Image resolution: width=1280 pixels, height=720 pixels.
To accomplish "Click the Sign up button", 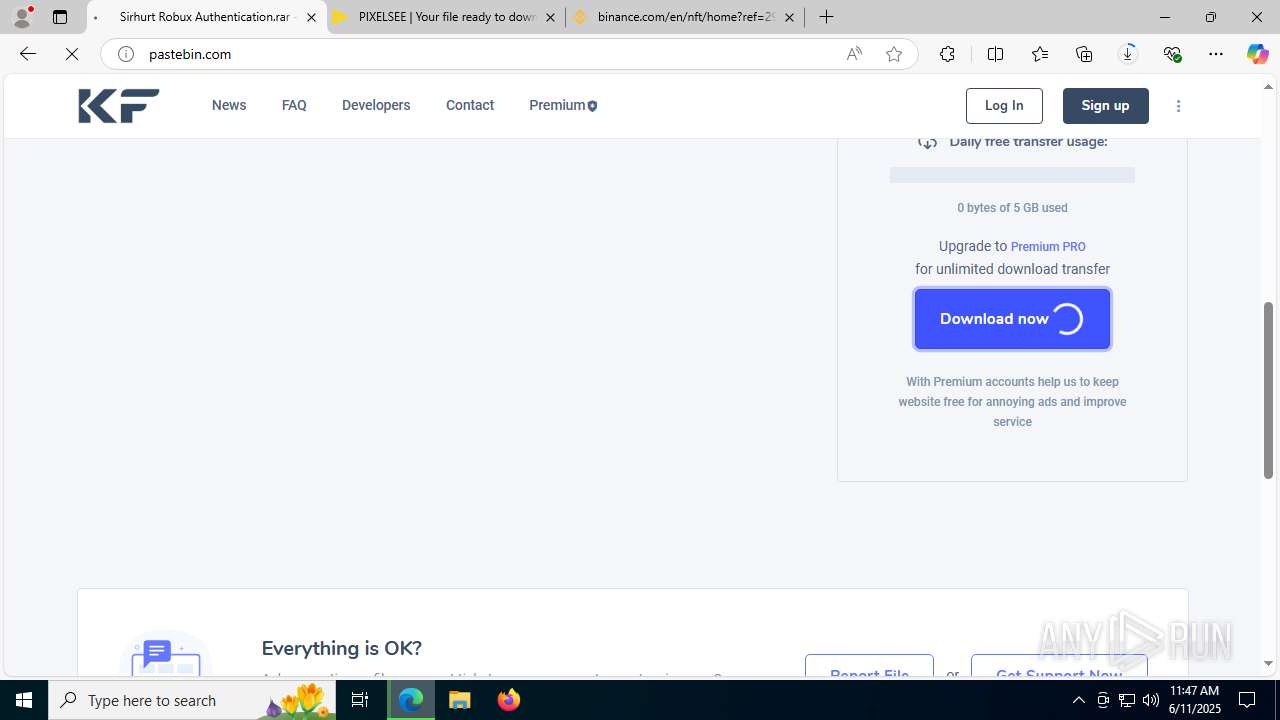I will (1105, 106).
